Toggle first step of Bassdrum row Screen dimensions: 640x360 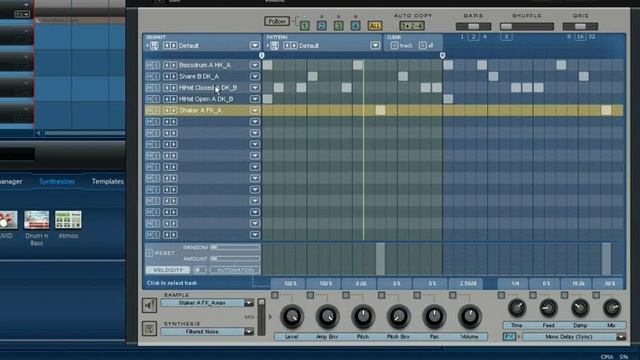(267, 65)
